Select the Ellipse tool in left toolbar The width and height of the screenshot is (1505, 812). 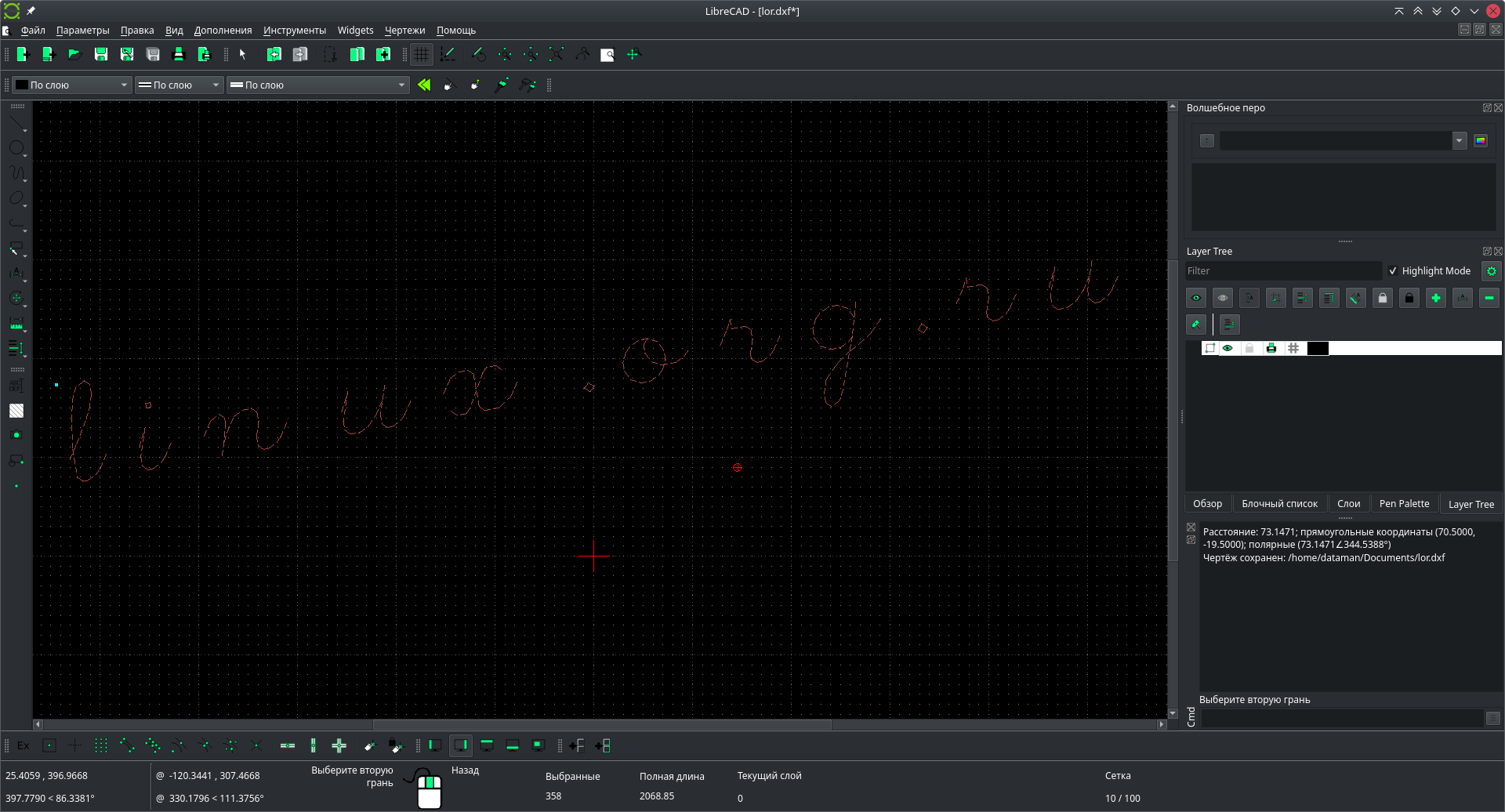pos(16,198)
